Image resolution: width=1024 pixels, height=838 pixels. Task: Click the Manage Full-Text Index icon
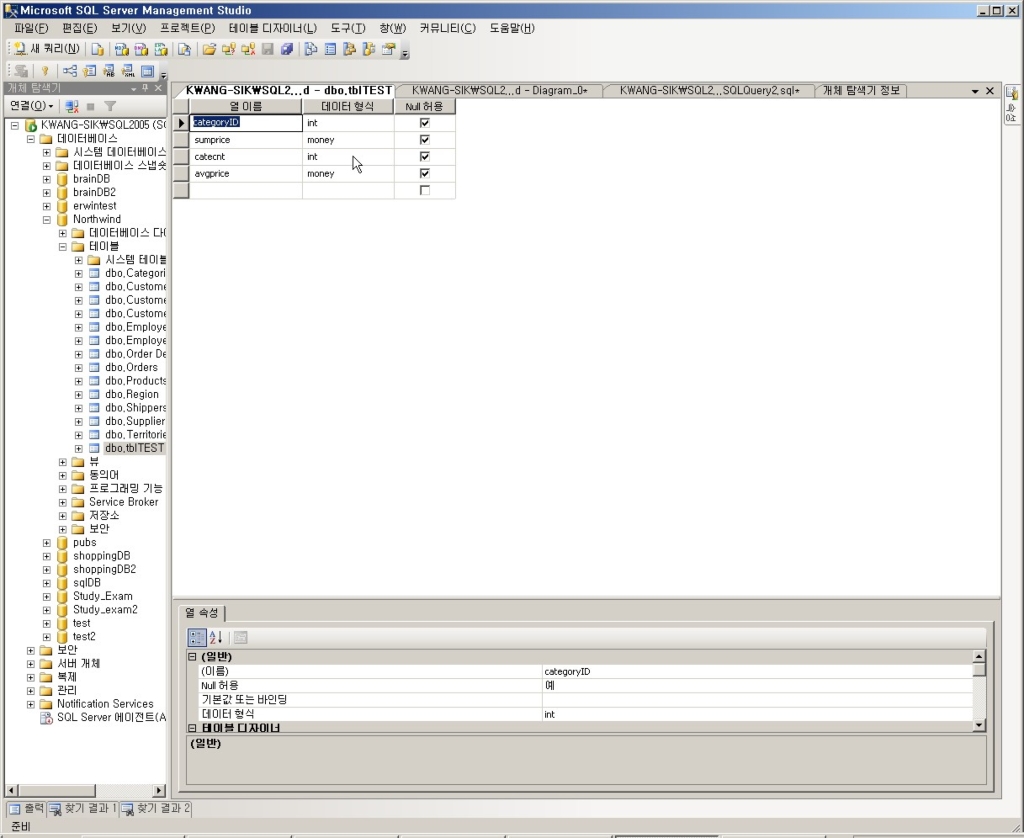coord(109,71)
